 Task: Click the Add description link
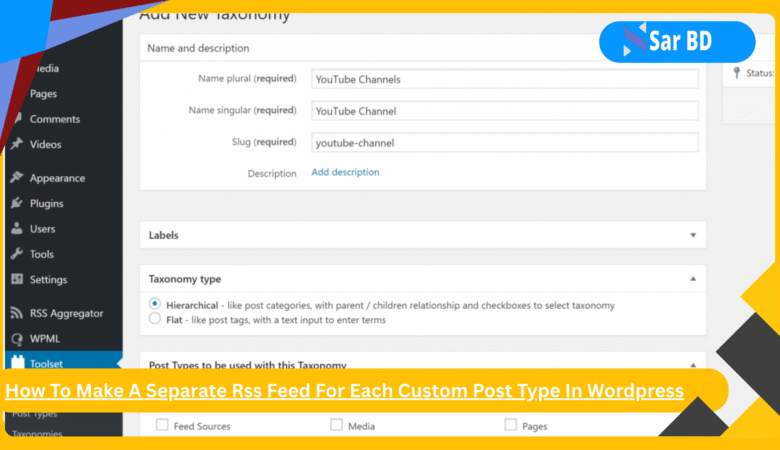click(345, 172)
